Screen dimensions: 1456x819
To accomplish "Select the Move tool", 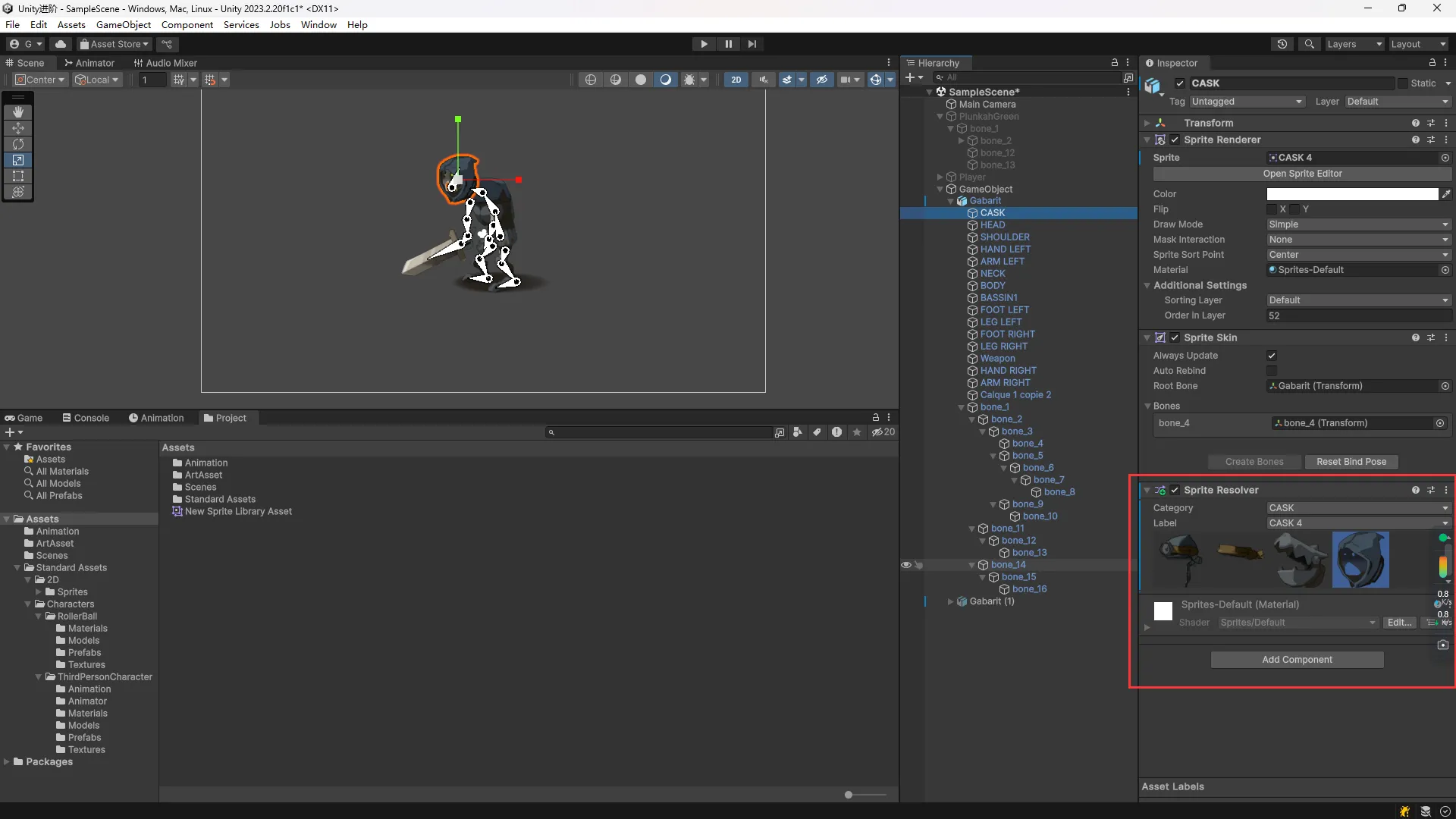I will tap(18, 128).
